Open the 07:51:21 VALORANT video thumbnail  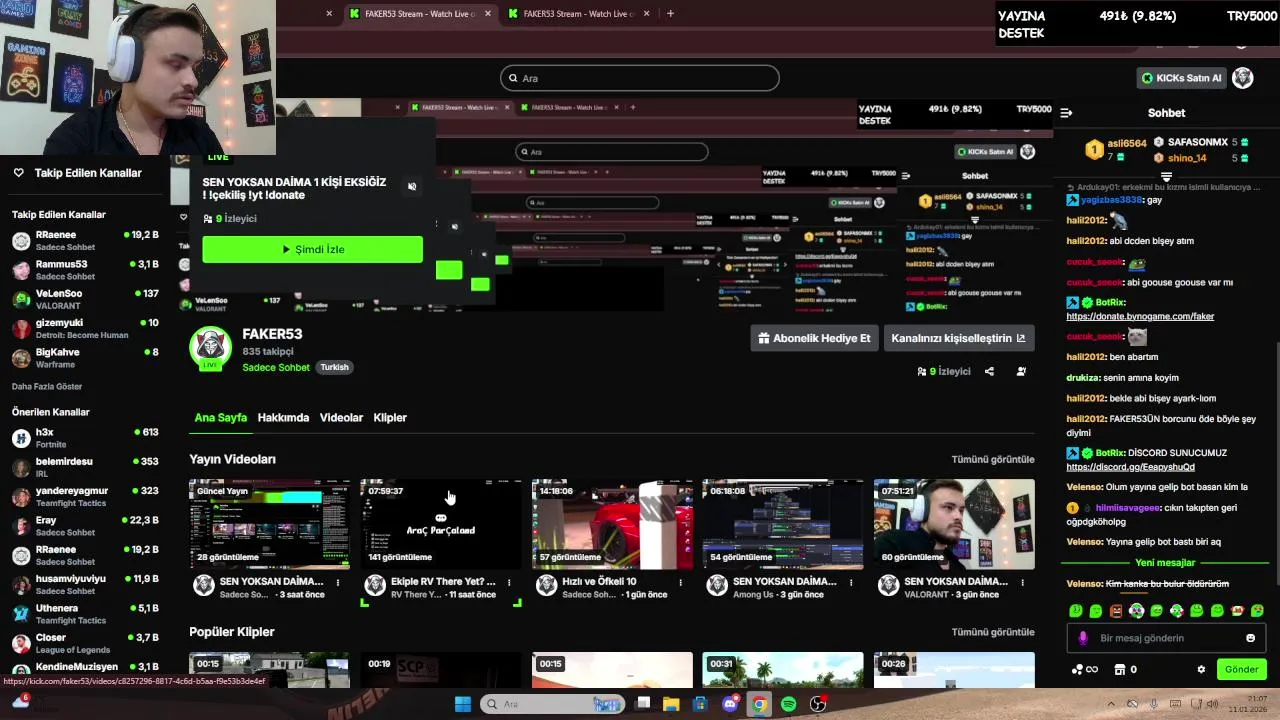(x=954, y=524)
